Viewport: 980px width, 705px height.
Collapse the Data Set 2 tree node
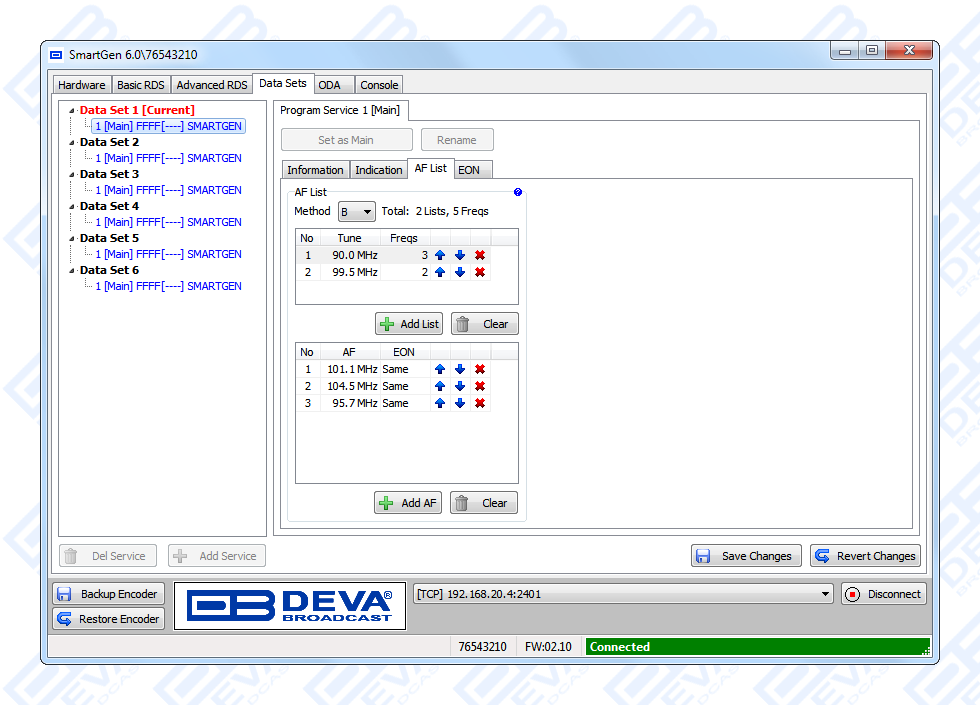pos(72,143)
